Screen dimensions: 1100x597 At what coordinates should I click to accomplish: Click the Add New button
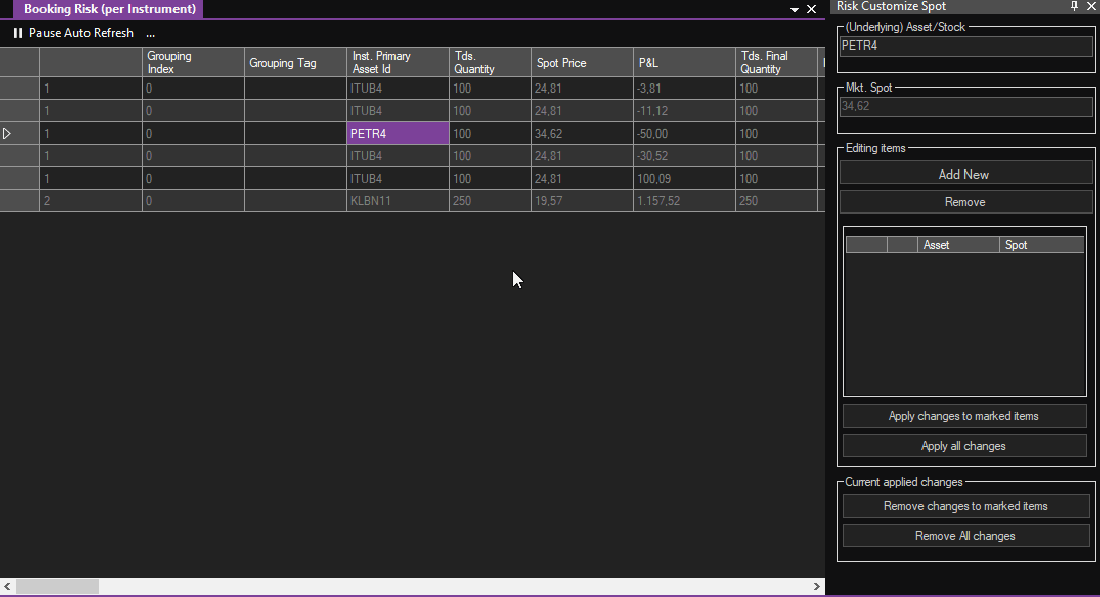tap(965, 174)
